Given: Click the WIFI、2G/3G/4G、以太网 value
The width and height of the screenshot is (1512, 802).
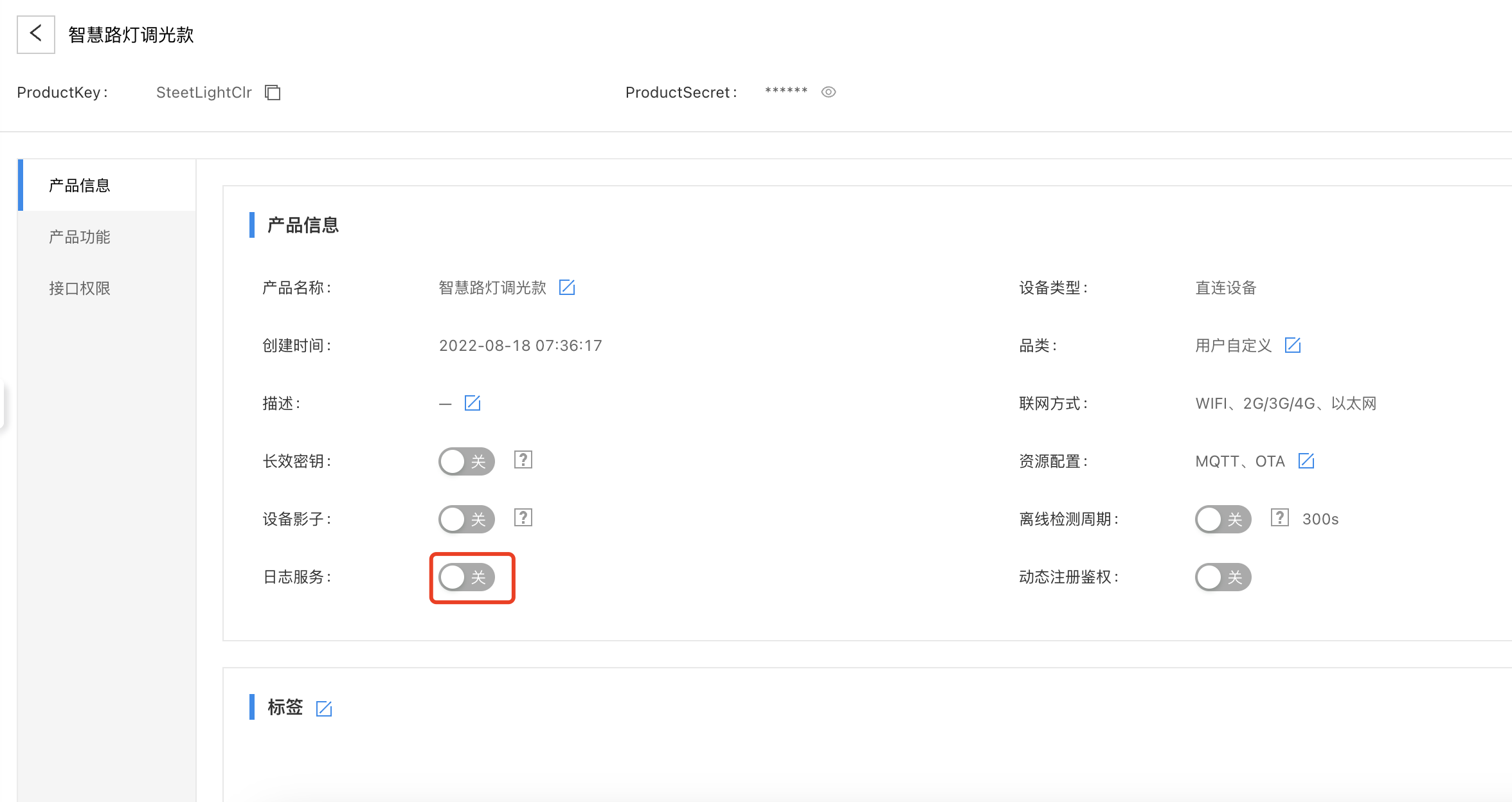Looking at the screenshot, I should (1286, 404).
